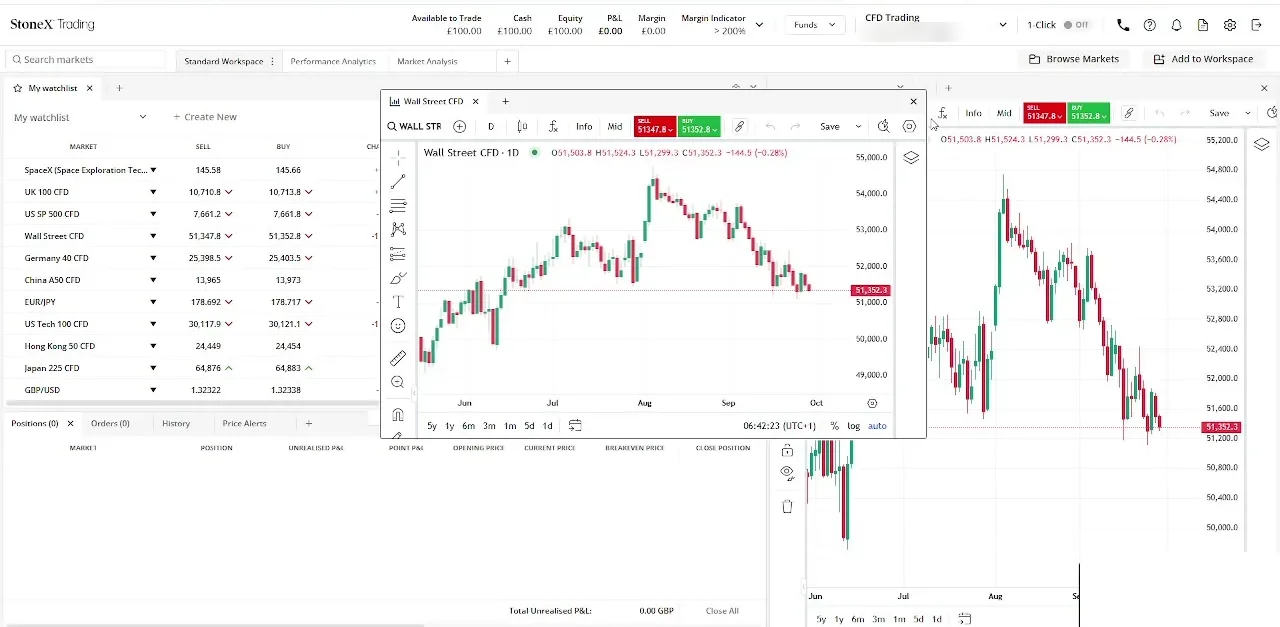Select the Standard Workspace tab
The image size is (1280, 627).
[x=223, y=61]
